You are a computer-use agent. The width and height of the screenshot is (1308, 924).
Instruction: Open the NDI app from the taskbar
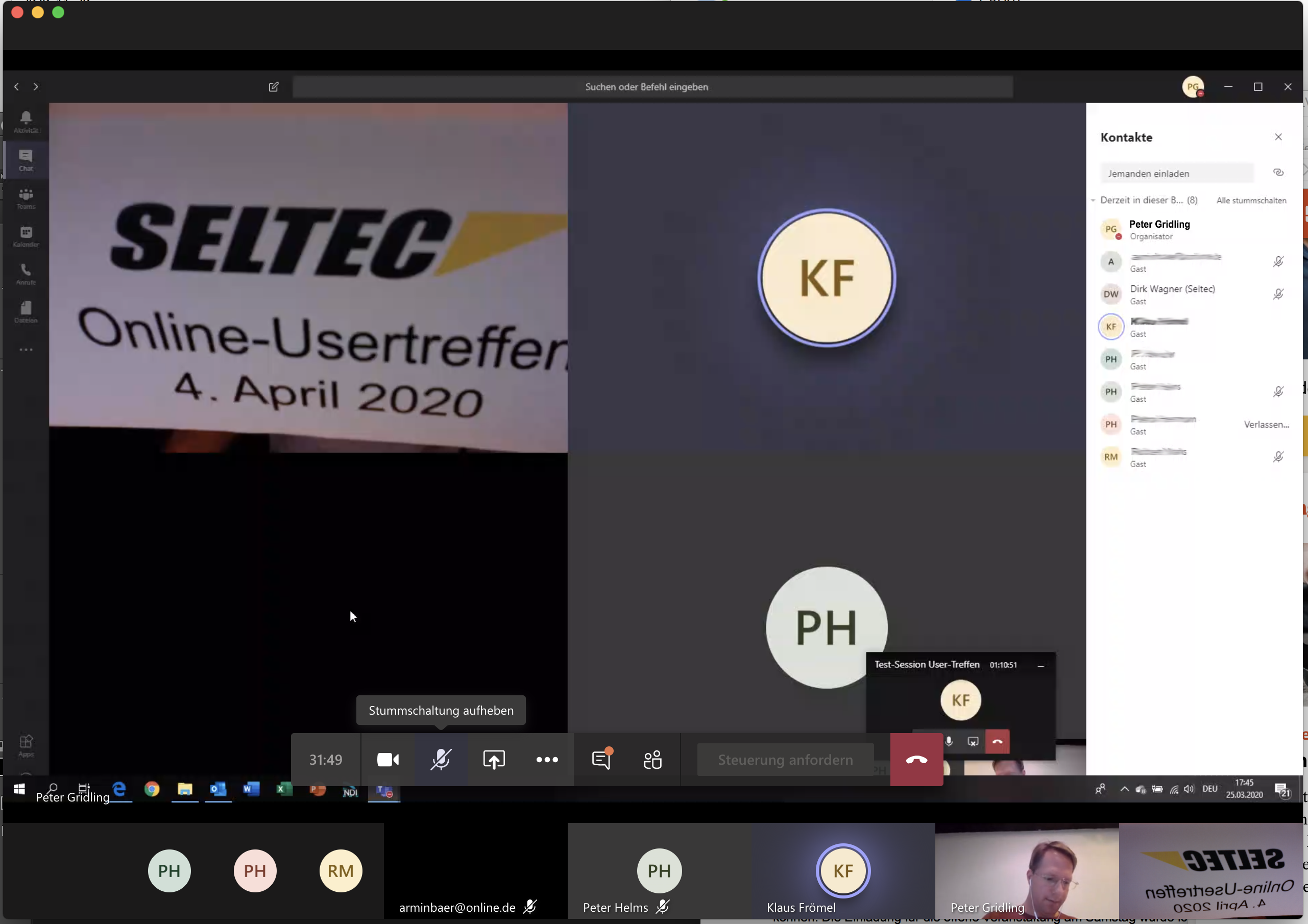350,791
